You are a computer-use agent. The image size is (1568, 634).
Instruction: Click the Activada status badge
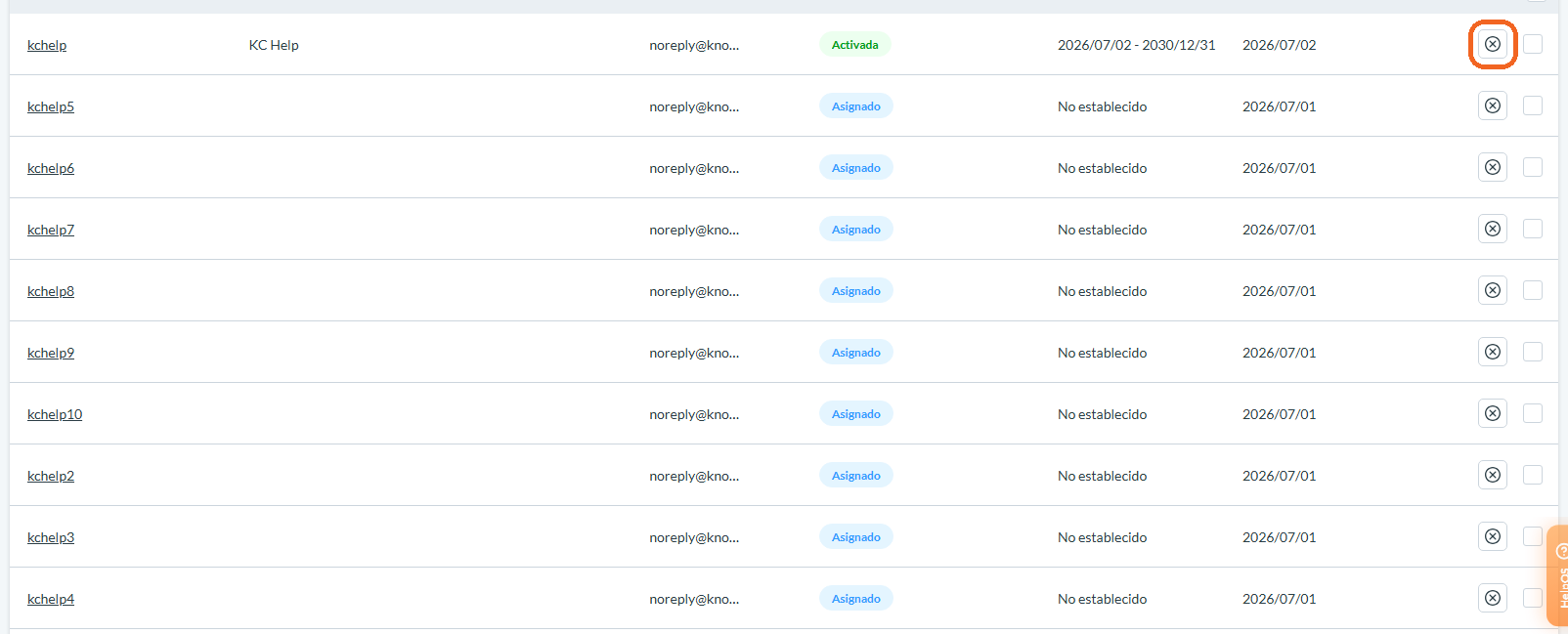[854, 45]
